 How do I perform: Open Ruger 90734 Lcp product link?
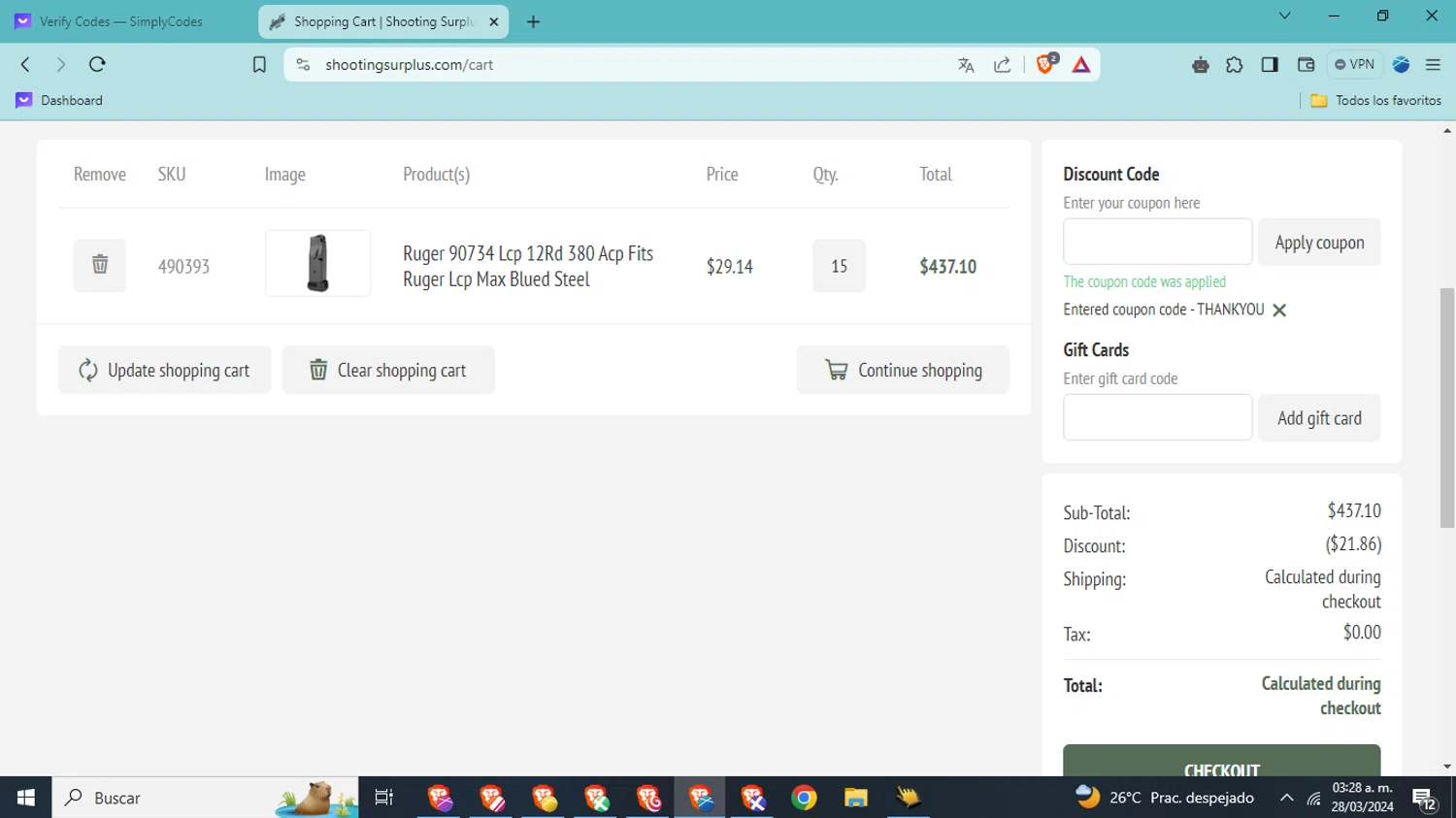point(528,266)
